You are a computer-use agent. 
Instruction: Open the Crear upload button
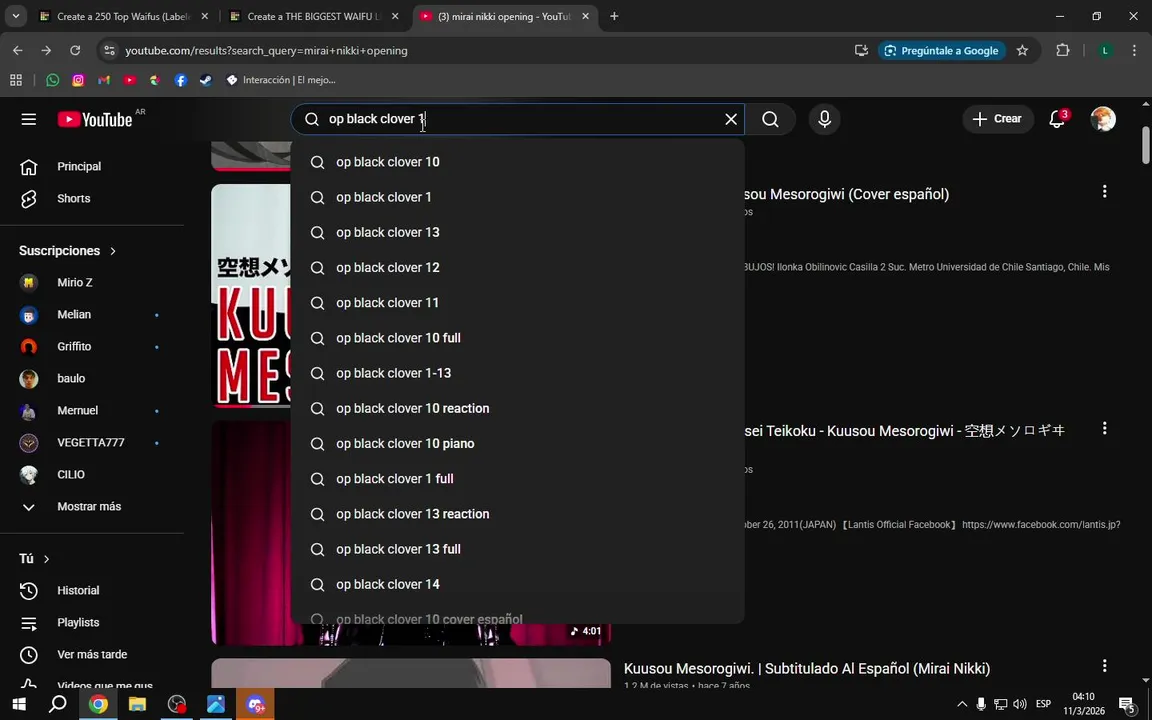997,119
